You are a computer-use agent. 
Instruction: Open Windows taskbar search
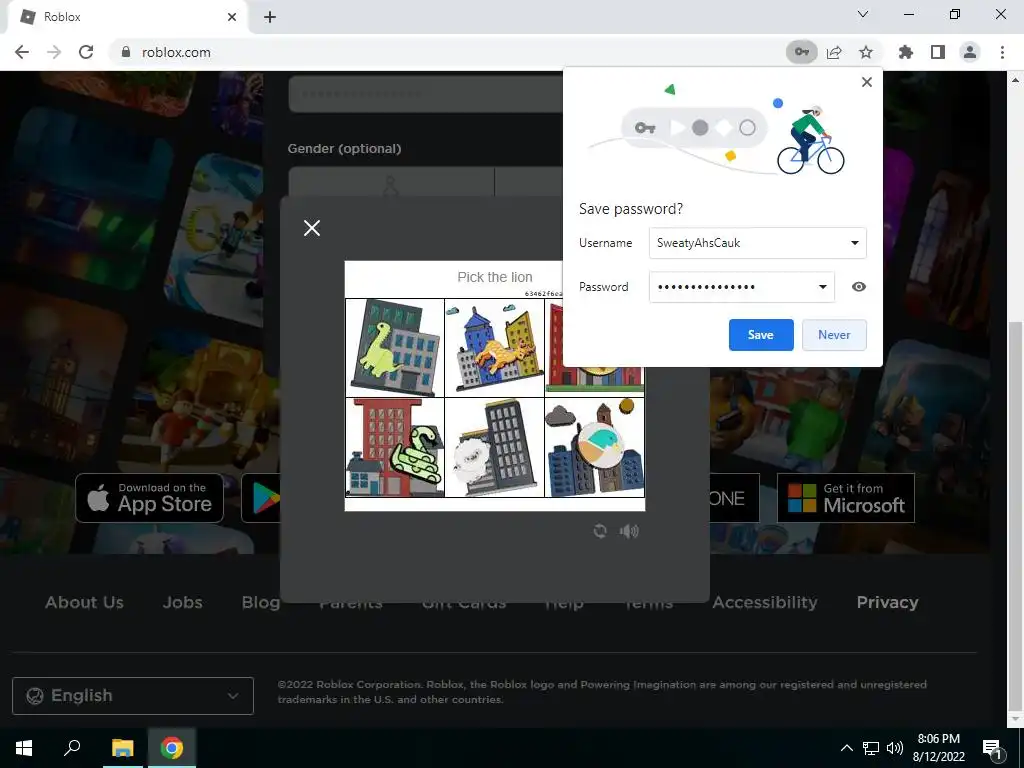coord(72,748)
